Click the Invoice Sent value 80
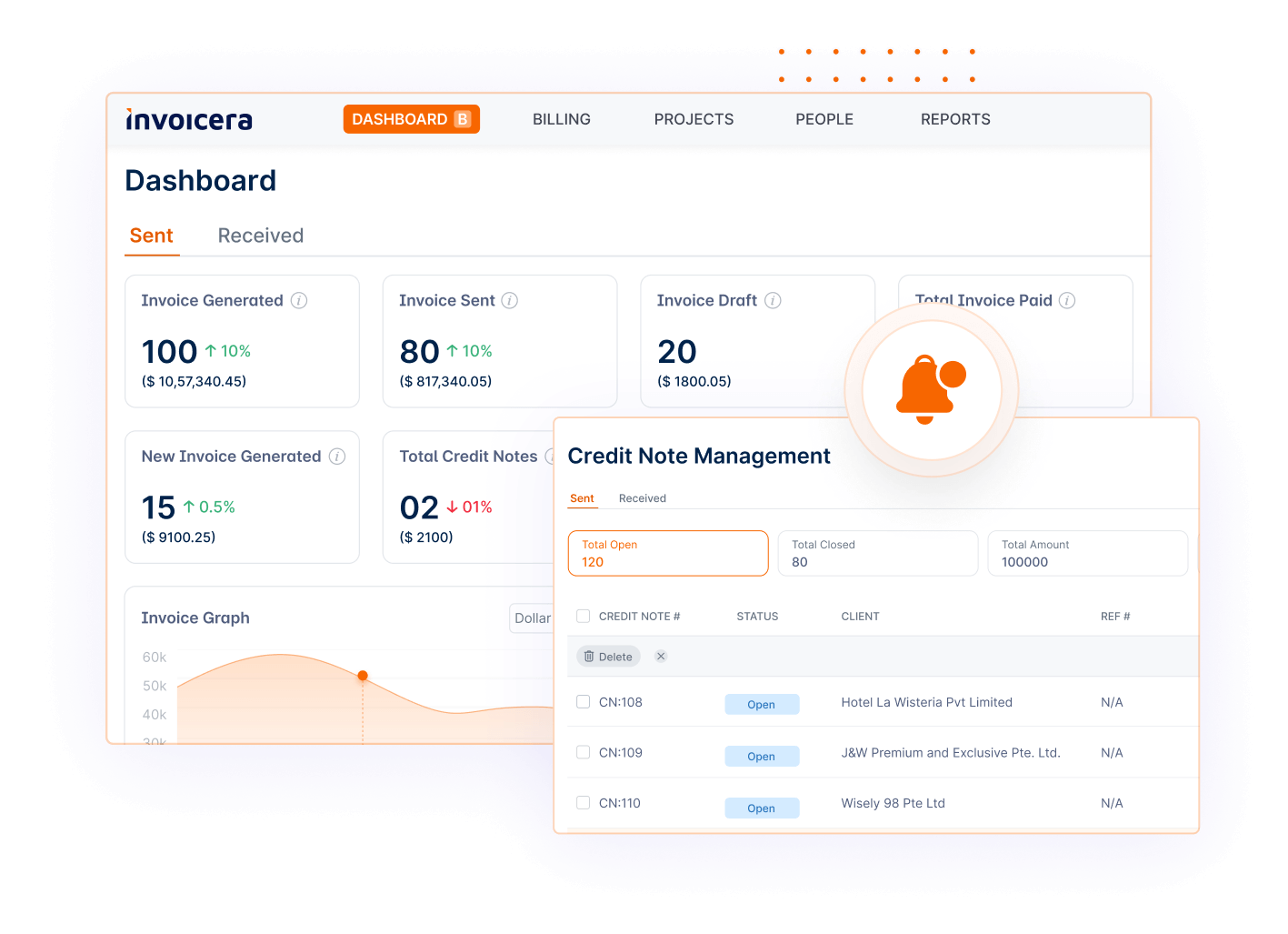This screenshot has width=1288, height=934. [419, 352]
